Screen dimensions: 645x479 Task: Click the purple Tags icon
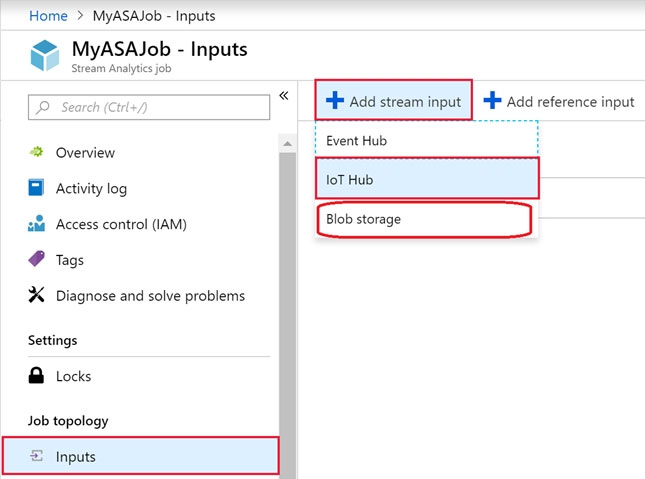point(36,259)
